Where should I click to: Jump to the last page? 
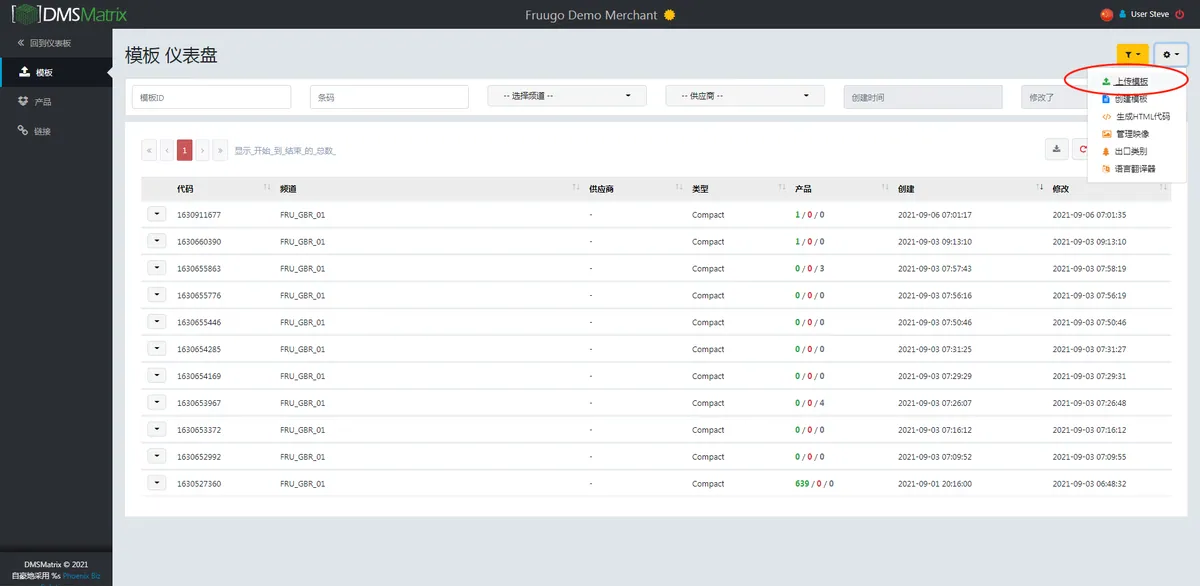click(221, 150)
